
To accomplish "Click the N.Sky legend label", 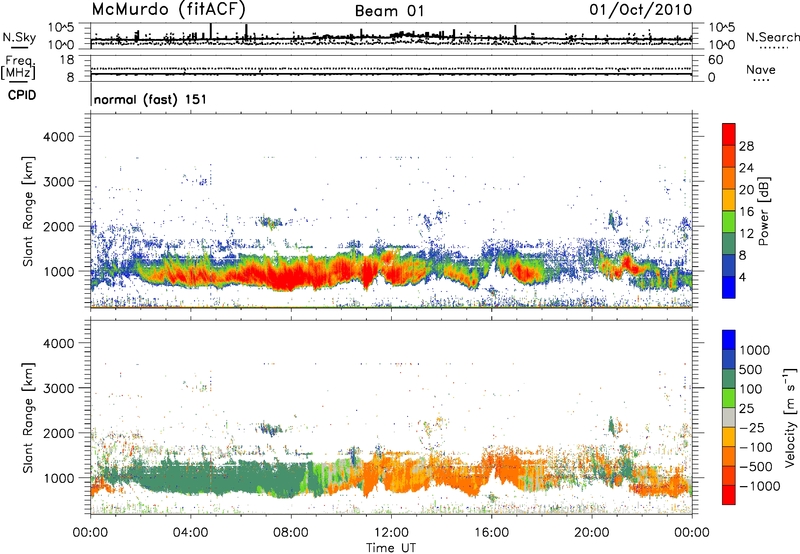I will pos(19,37).
